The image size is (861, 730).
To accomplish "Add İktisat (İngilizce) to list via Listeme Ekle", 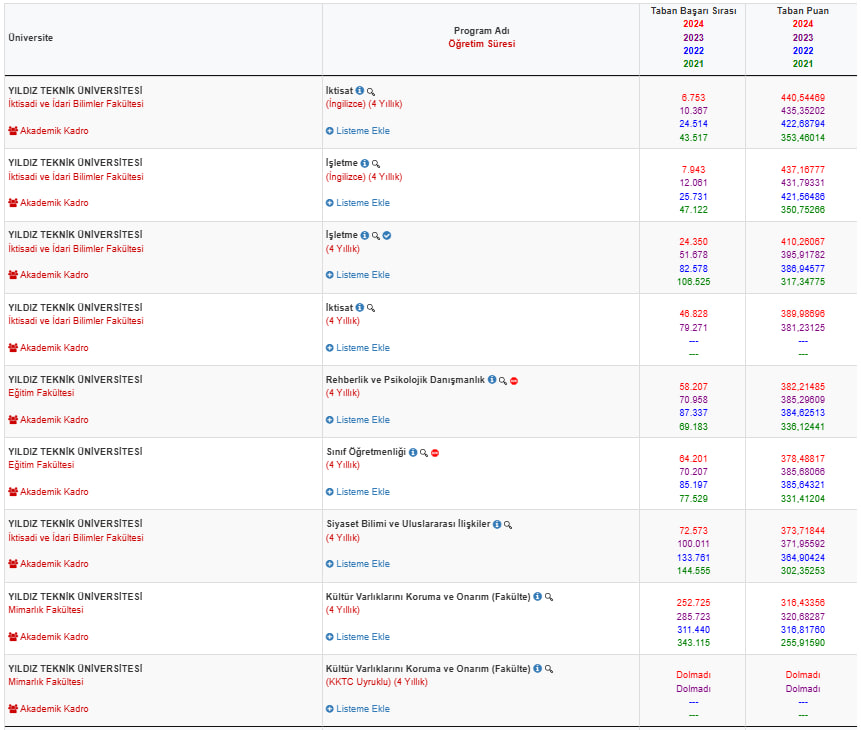I will click(x=357, y=131).
